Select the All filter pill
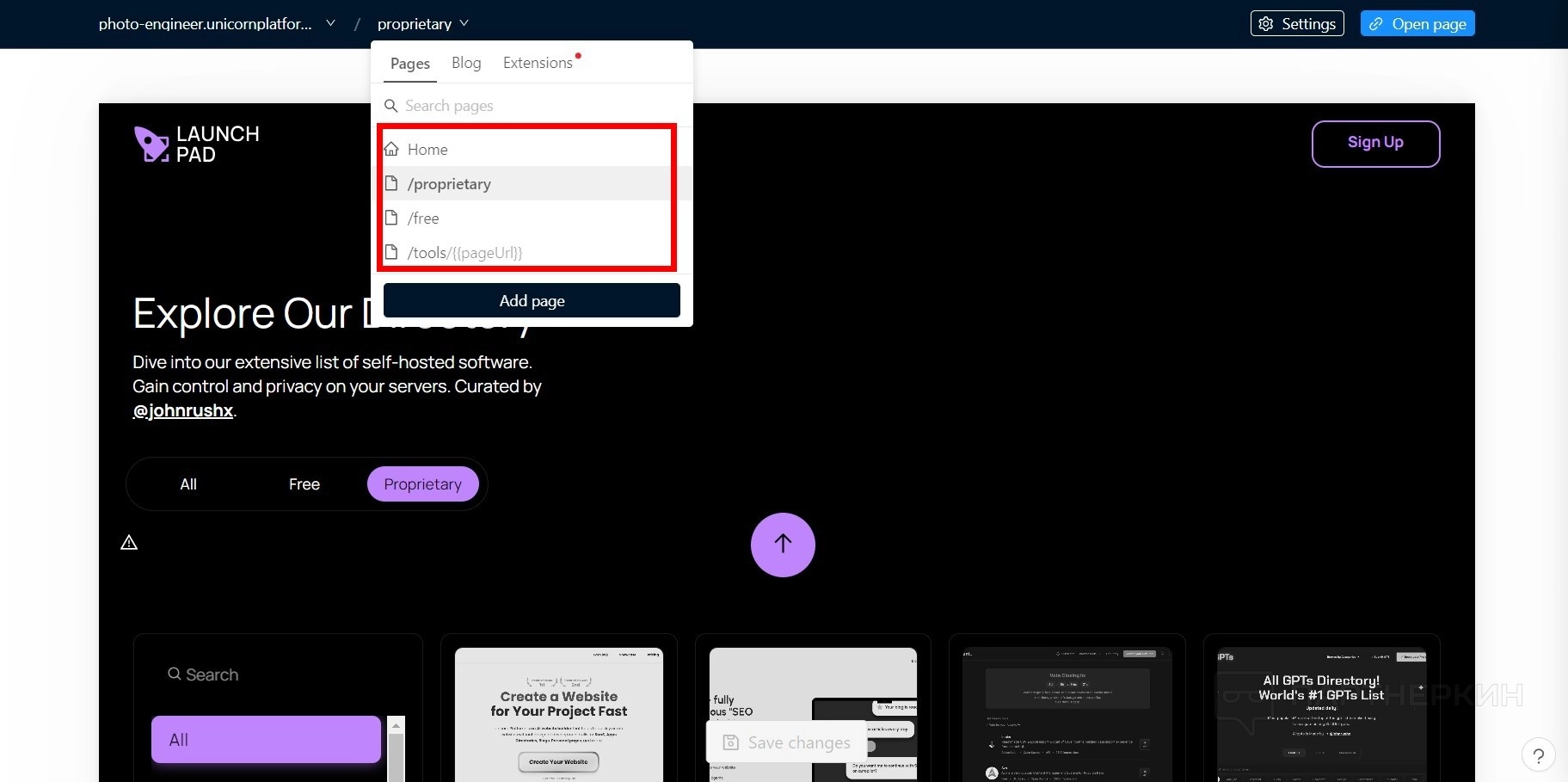The height and width of the screenshot is (782, 1568). (188, 484)
